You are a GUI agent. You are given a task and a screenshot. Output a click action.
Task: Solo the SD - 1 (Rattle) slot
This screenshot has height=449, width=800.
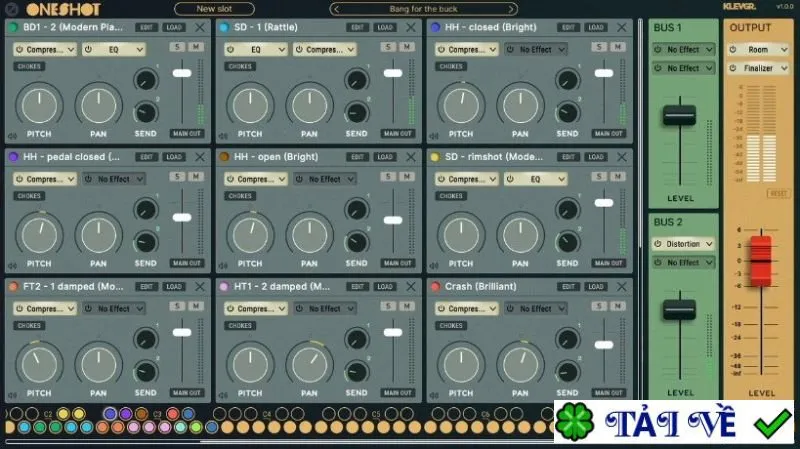click(x=388, y=47)
